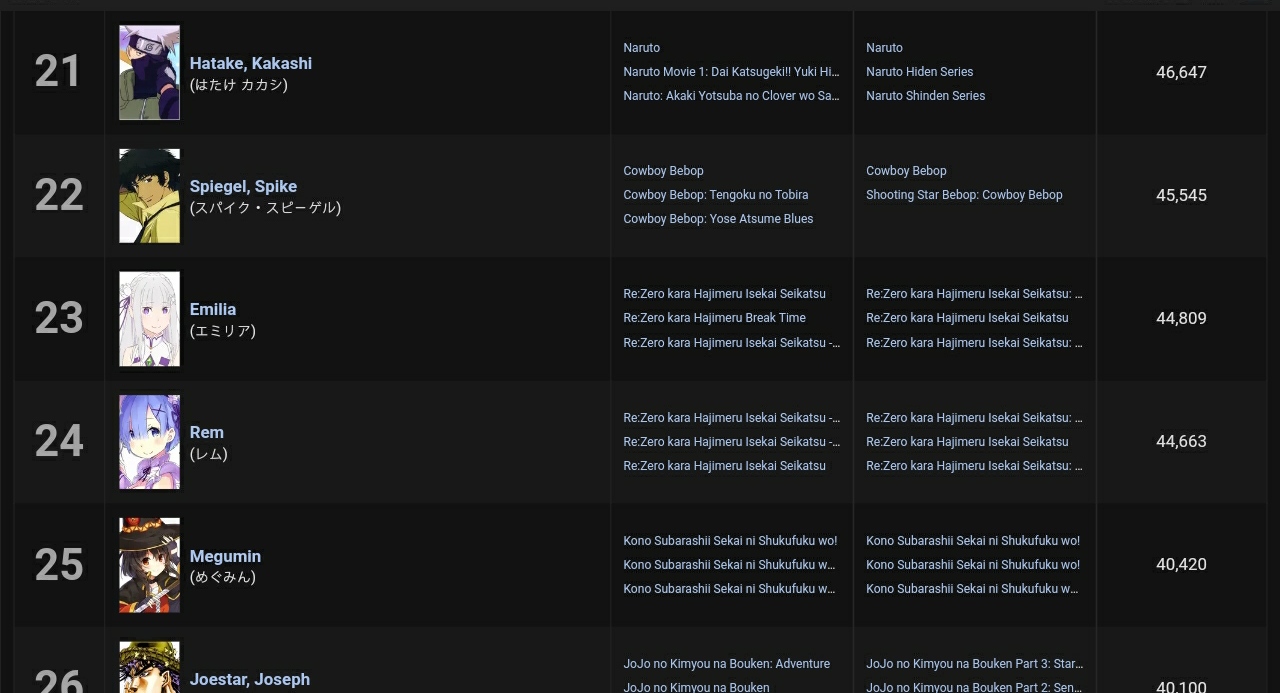Click the Joestar, Joseph link
The image size is (1280, 693).
coord(249,679)
